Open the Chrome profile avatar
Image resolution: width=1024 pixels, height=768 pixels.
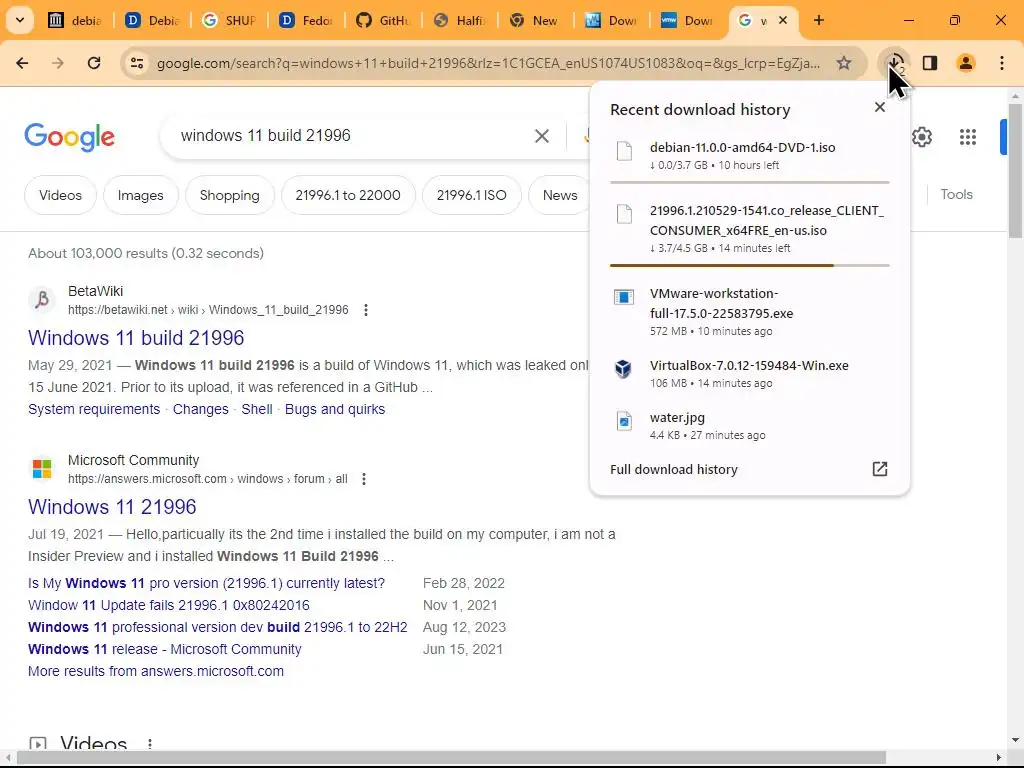[965, 63]
